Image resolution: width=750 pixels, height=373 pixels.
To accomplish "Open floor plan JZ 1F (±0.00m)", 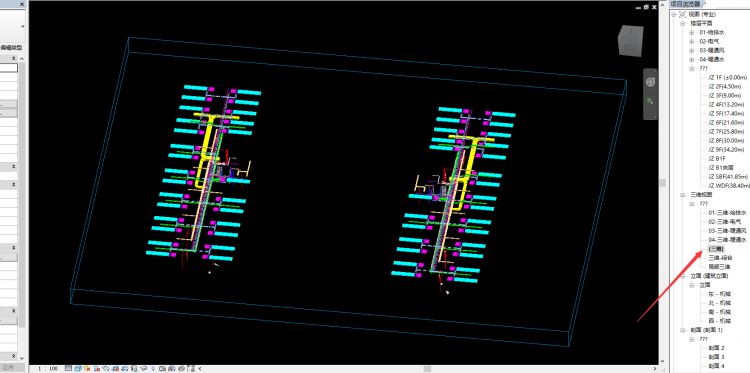I will [728, 77].
